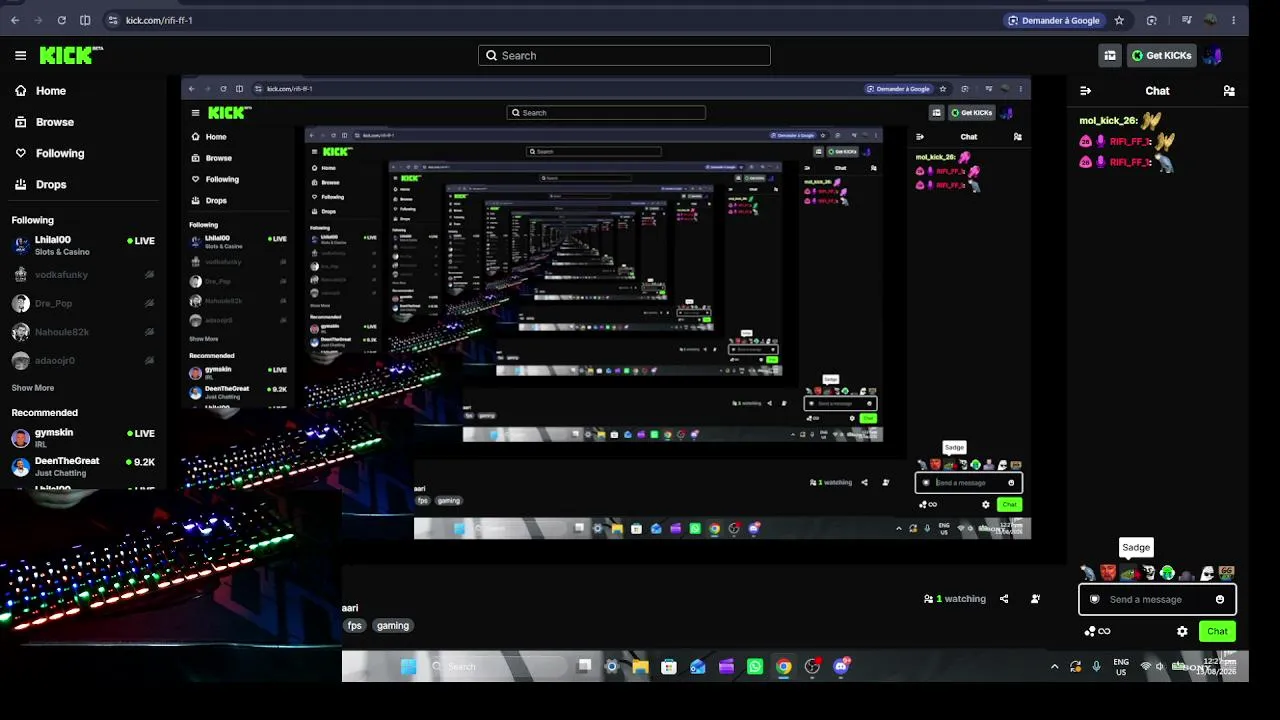Insert the GG quick emote
The image size is (1280, 720).
tap(1226, 573)
